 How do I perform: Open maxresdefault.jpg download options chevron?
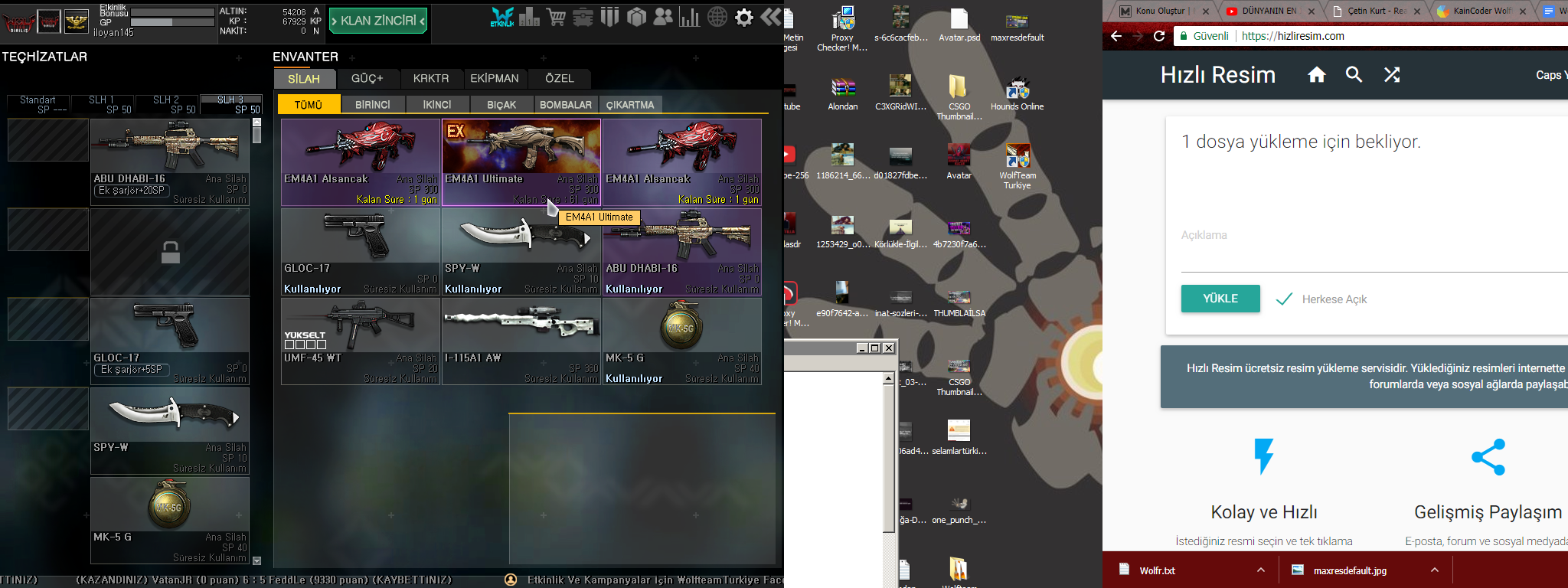pyautogui.click(x=1435, y=570)
